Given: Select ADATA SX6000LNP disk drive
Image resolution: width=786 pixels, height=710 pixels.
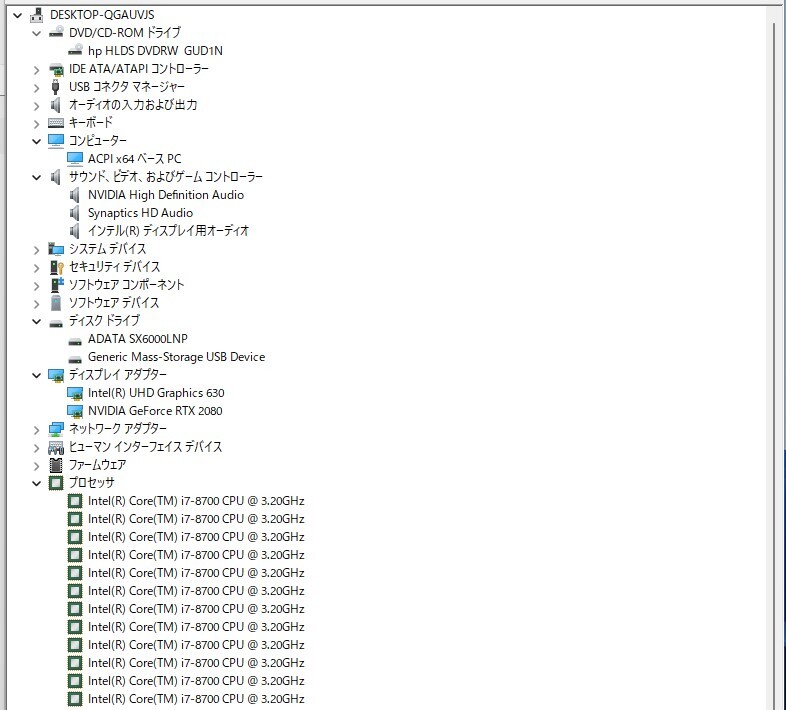Looking at the screenshot, I should (138, 339).
